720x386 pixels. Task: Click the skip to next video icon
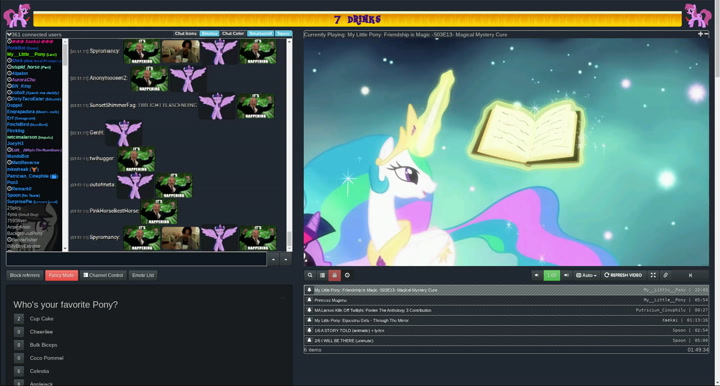[690, 275]
